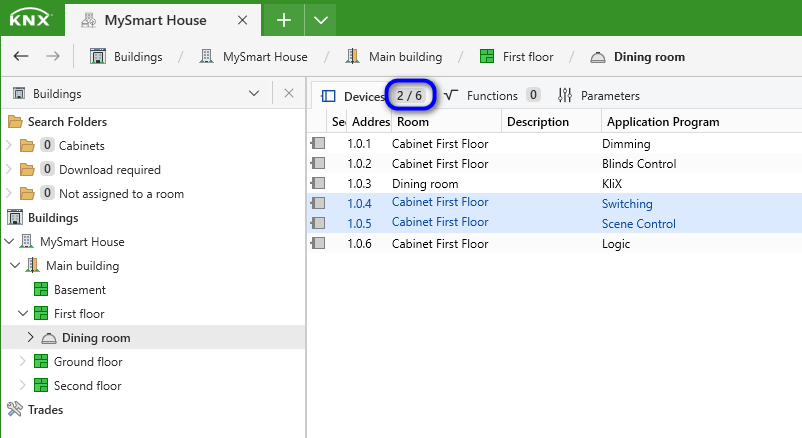Click the KNX logo icon
This screenshot has height=438, width=802.
(x=31, y=19)
